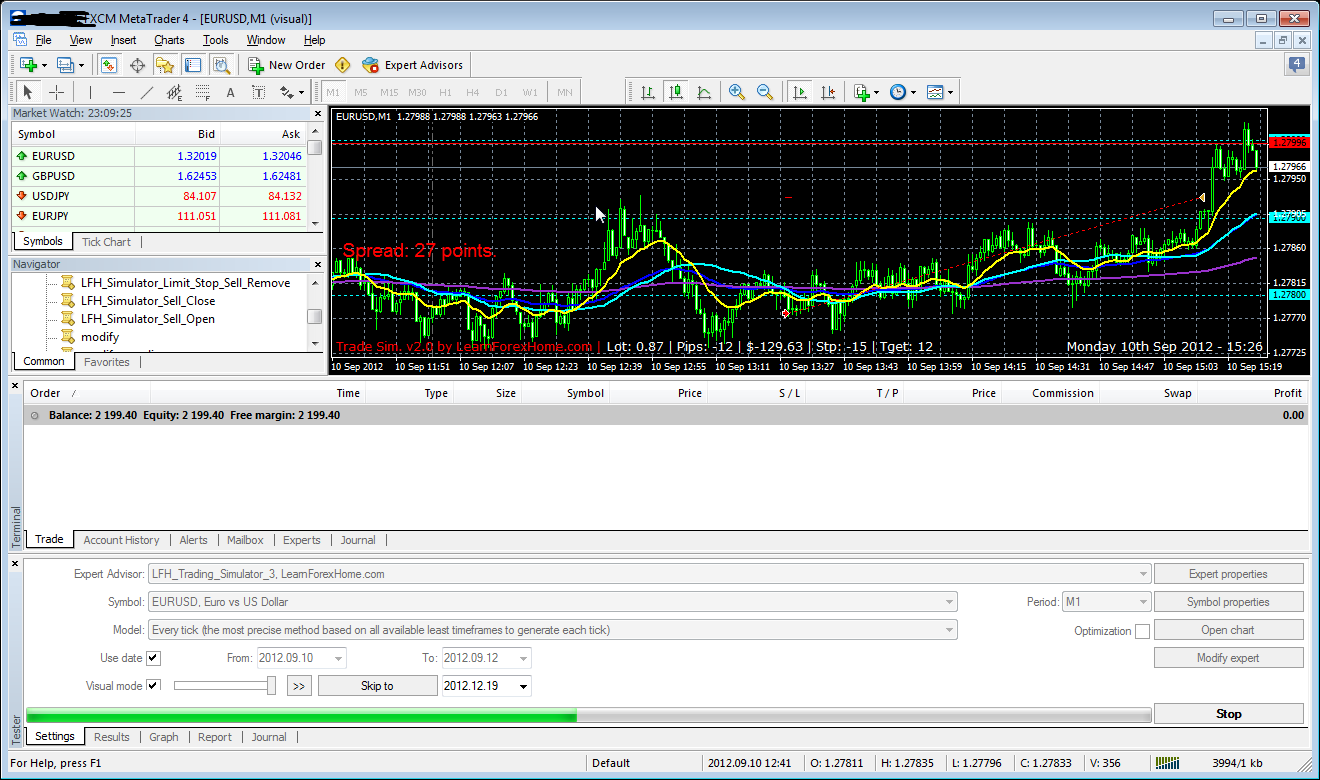Switch chart to Line Chart mode
This screenshot has width=1320, height=780.
coord(704,92)
